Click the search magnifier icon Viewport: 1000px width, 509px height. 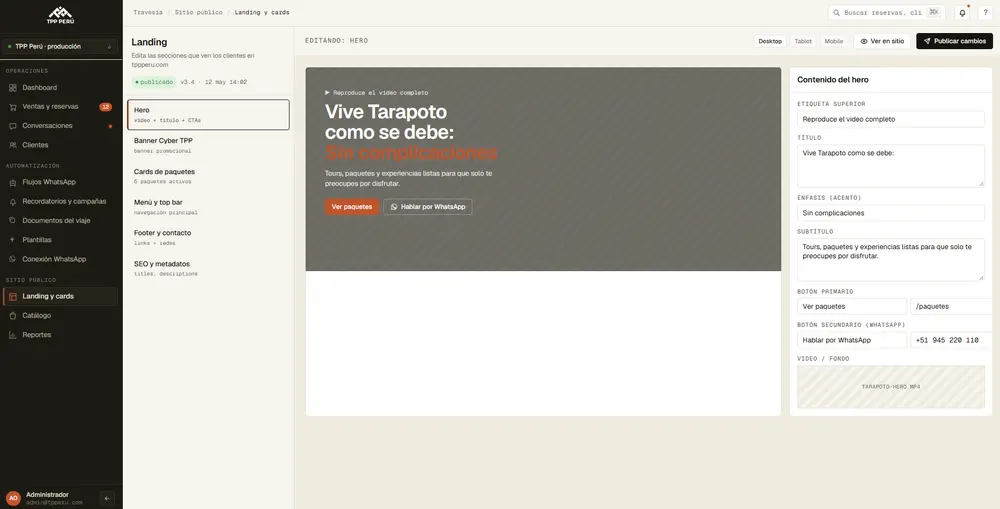pyautogui.click(x=836, y=12)
